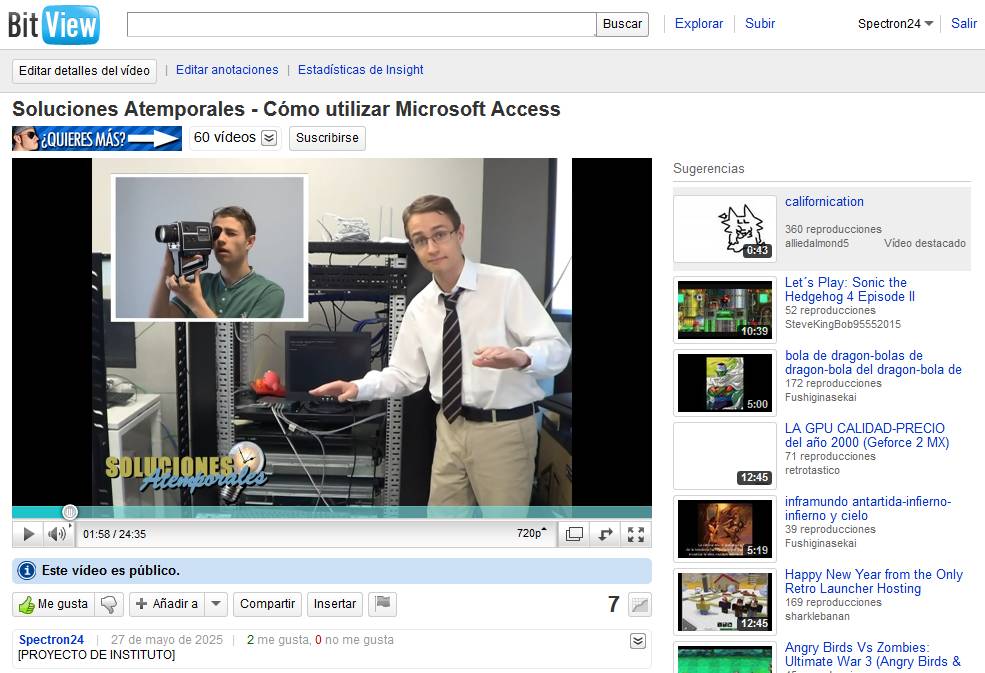Click the Compartir button
The height and width of the screenshot is (673, 985).
(268, 604)
